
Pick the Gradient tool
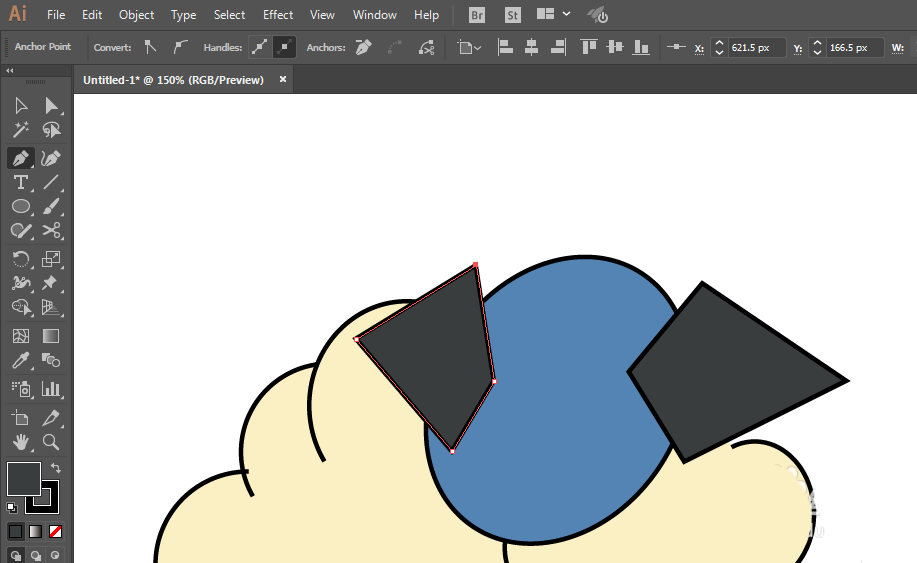click(x=51, y=336)
